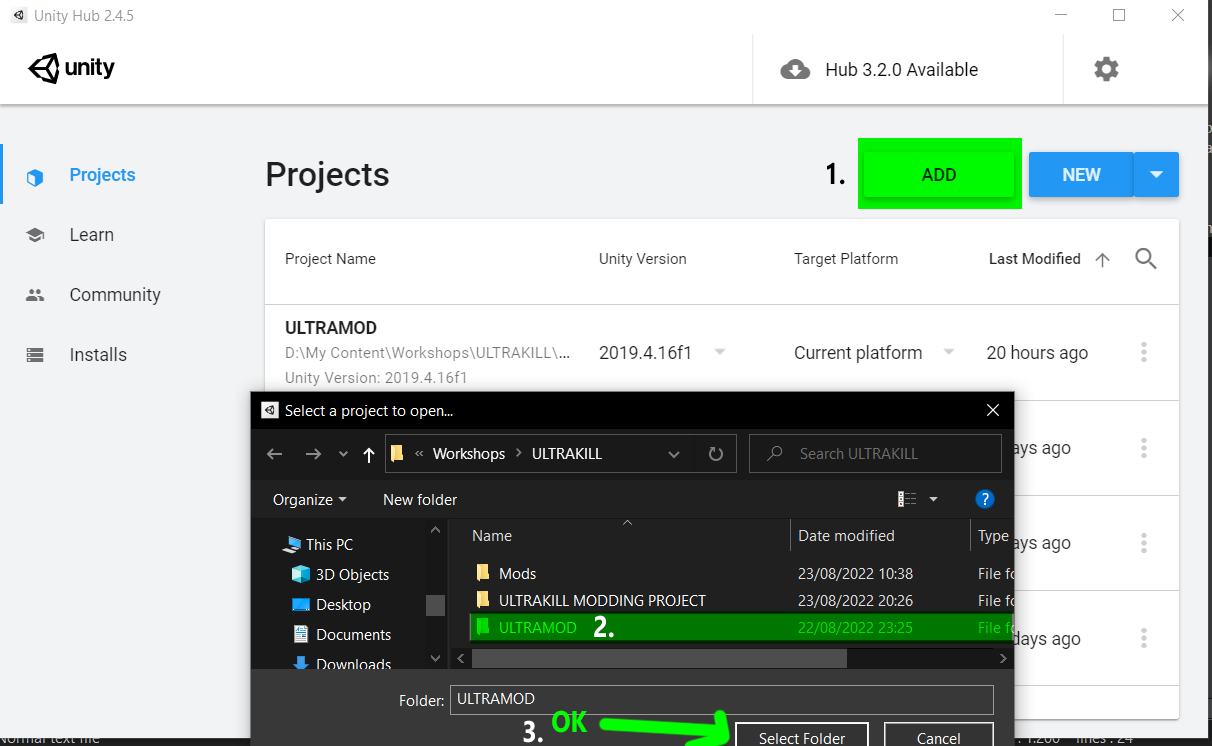Click the back arrow in file dialog
Image resolution: width=1212 pixels, height=746 pixels.
pos(275,454)
